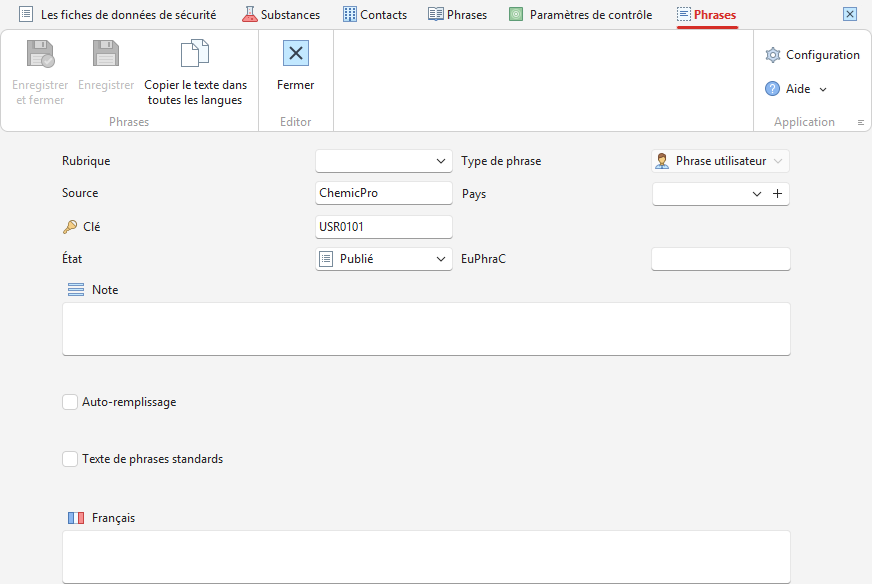Switch to Les fiches de données de sécurité tab

coord(117,14)
